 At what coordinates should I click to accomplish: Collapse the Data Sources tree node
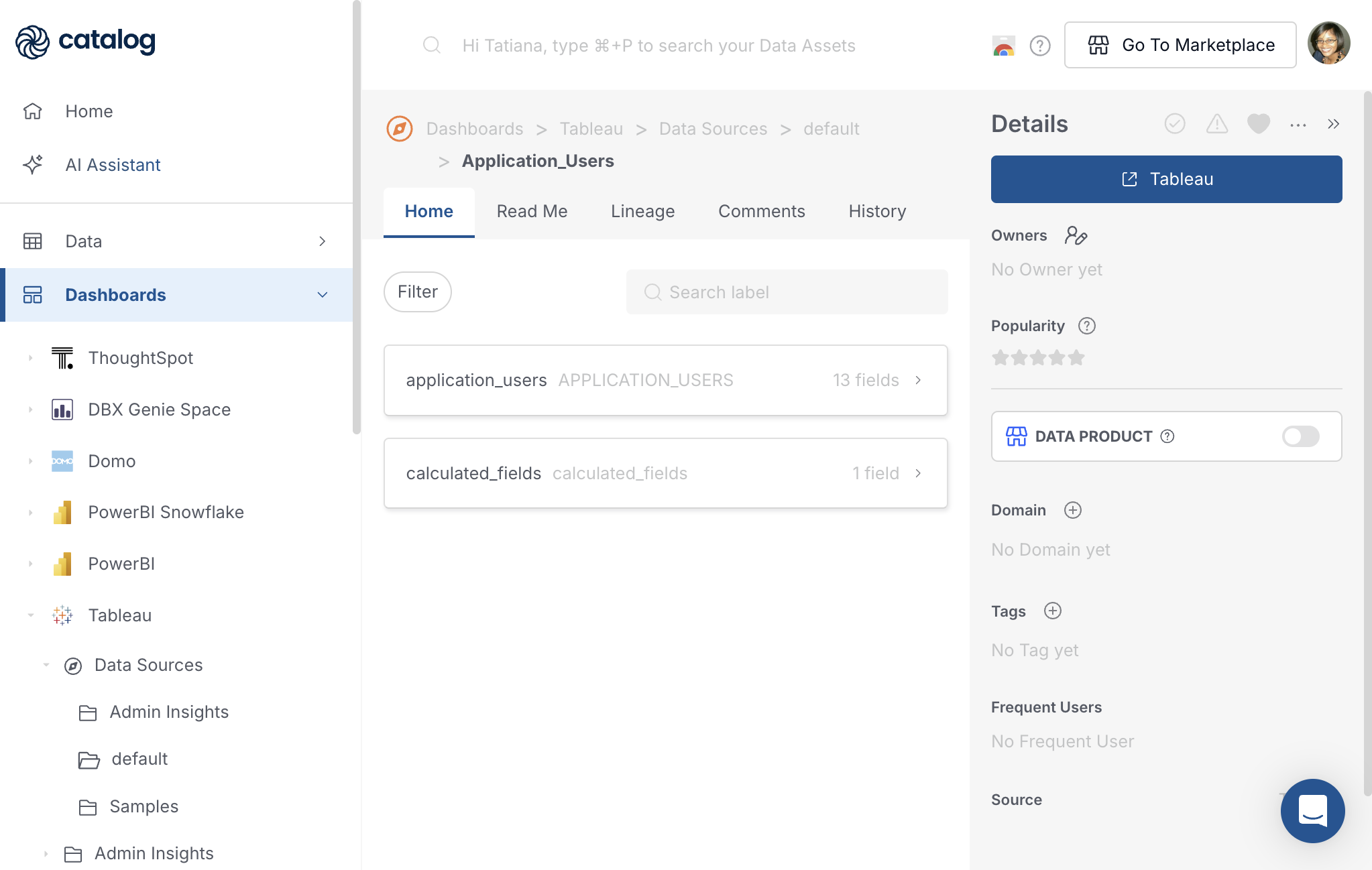(x=46, y=665)
